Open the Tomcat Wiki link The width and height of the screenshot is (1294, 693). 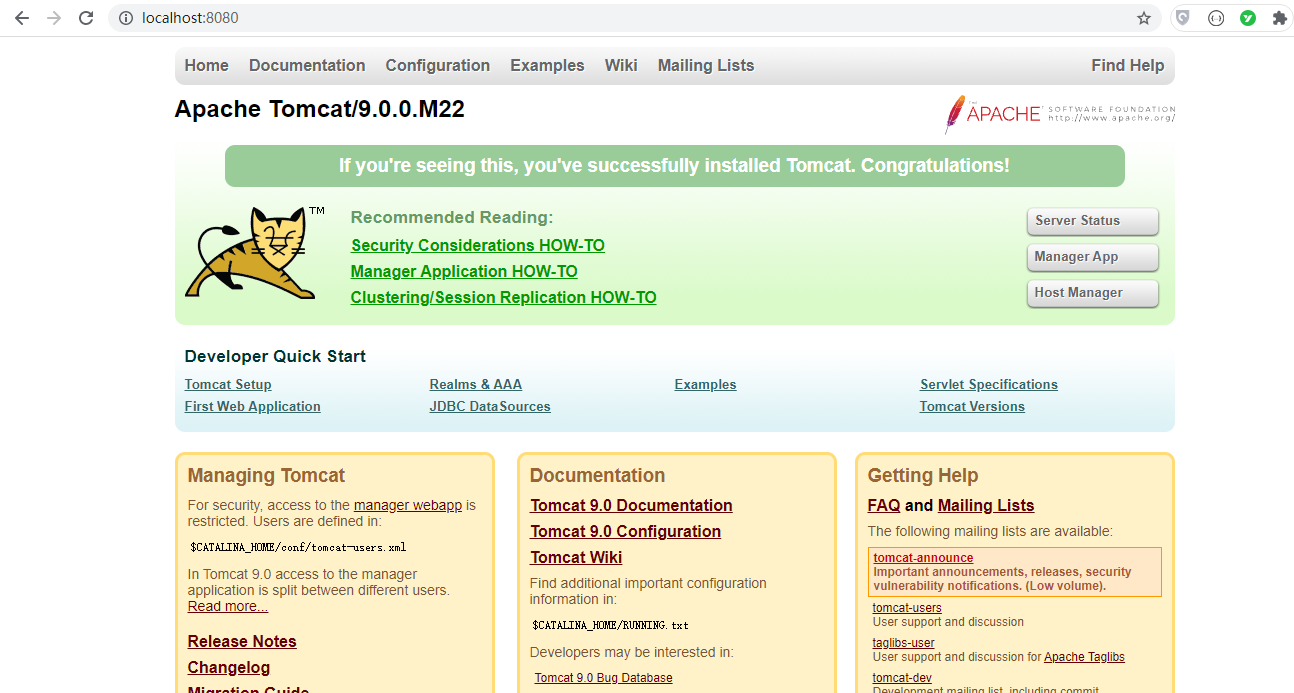pos(576,557)
